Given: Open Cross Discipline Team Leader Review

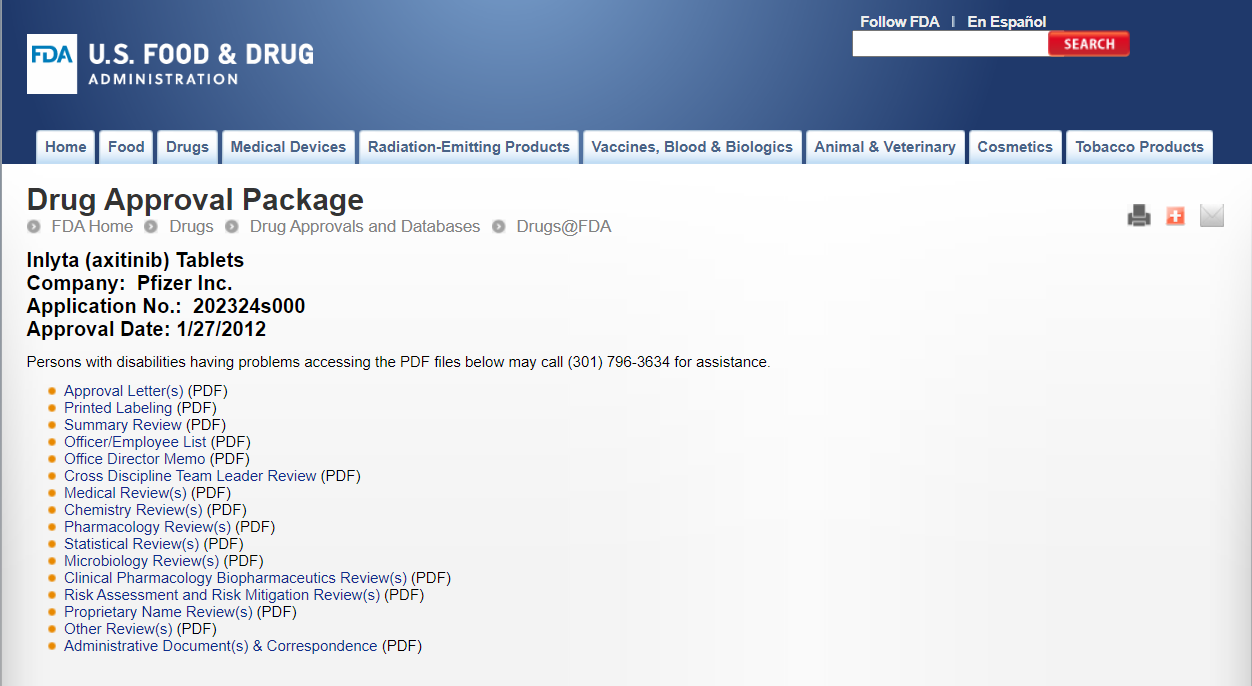Looking at the screenshot, I should tap(190, 476).
